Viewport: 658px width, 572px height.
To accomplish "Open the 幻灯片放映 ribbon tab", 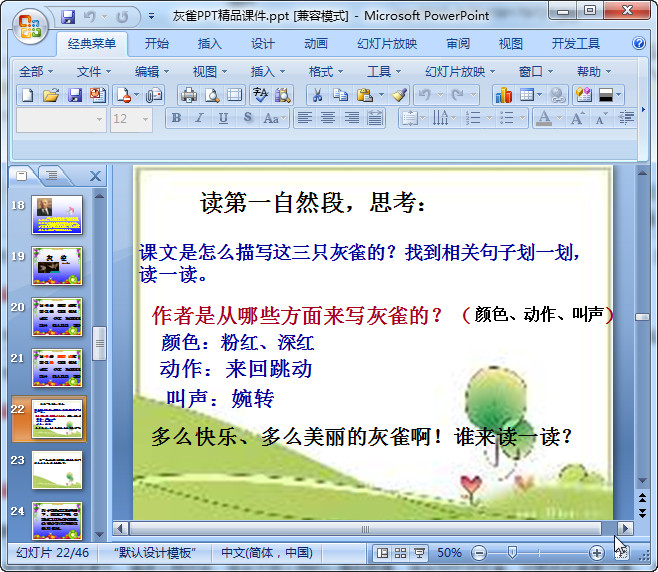I will coord(387,44).
